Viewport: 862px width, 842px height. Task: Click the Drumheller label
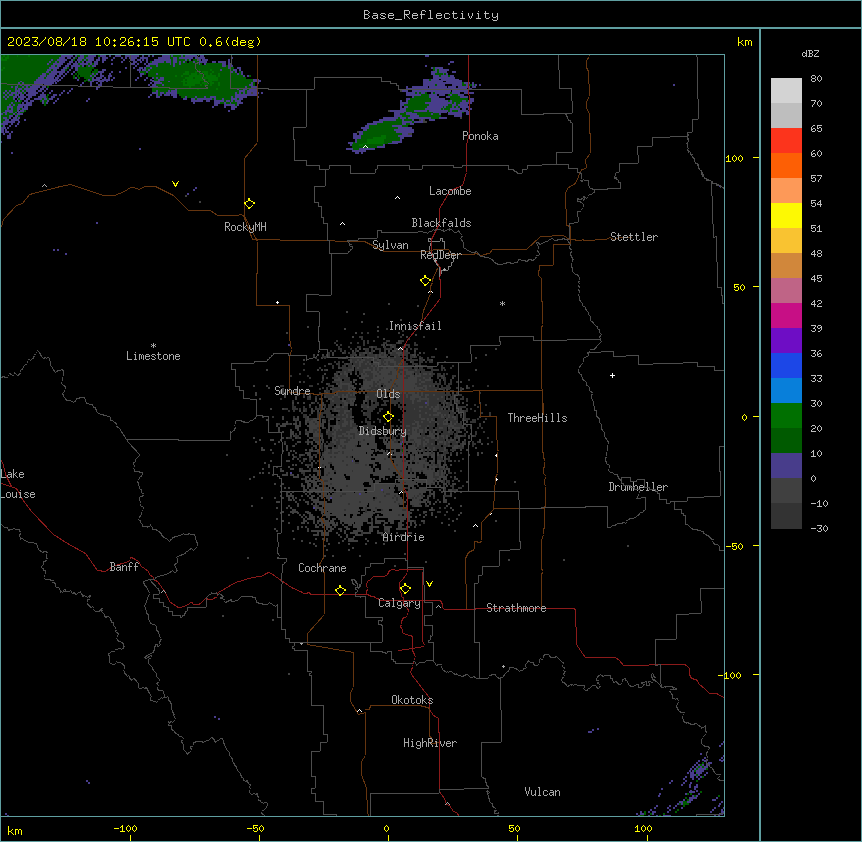point(638,487)
